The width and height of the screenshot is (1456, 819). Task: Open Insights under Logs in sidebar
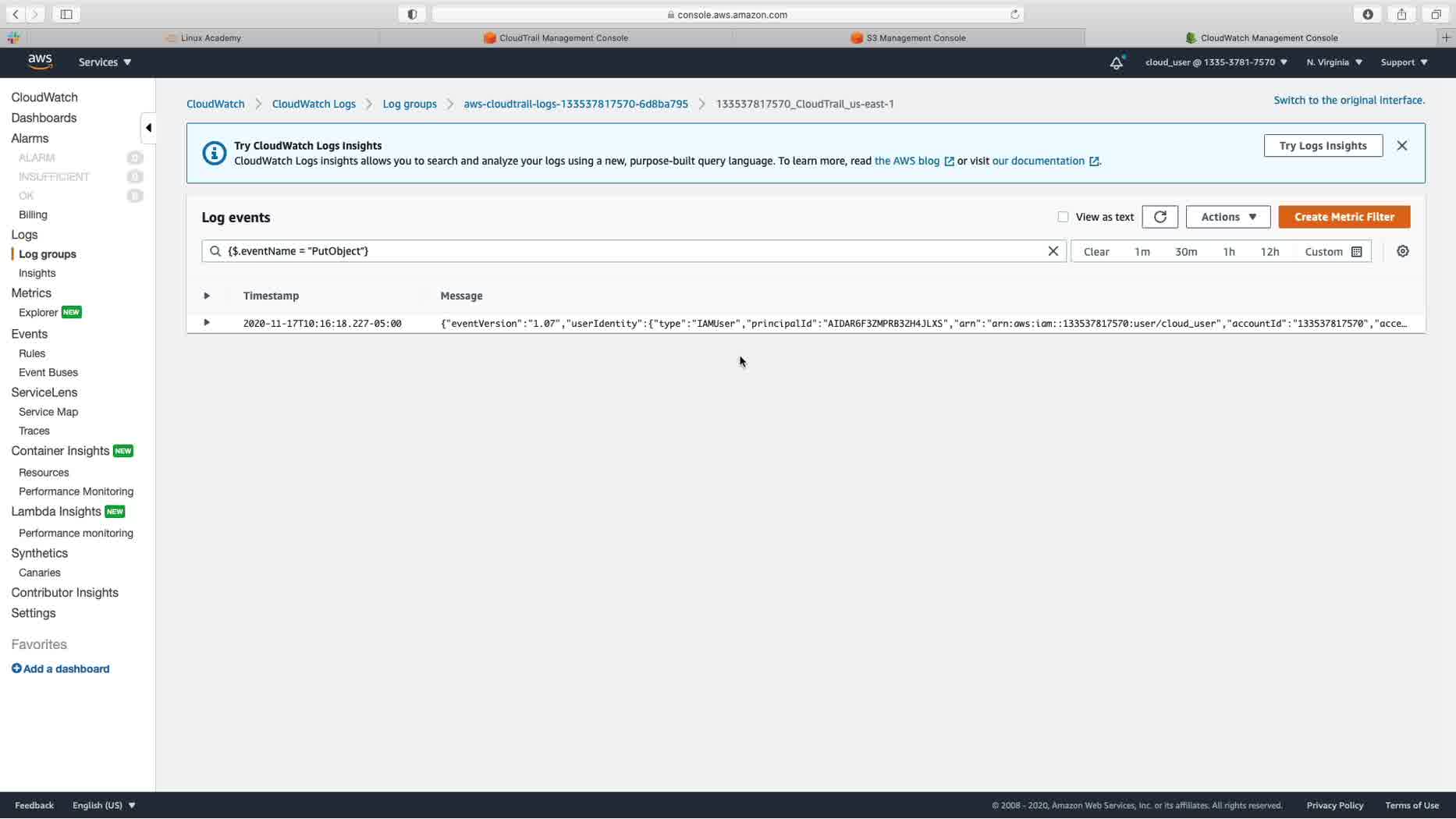(37, 273)
